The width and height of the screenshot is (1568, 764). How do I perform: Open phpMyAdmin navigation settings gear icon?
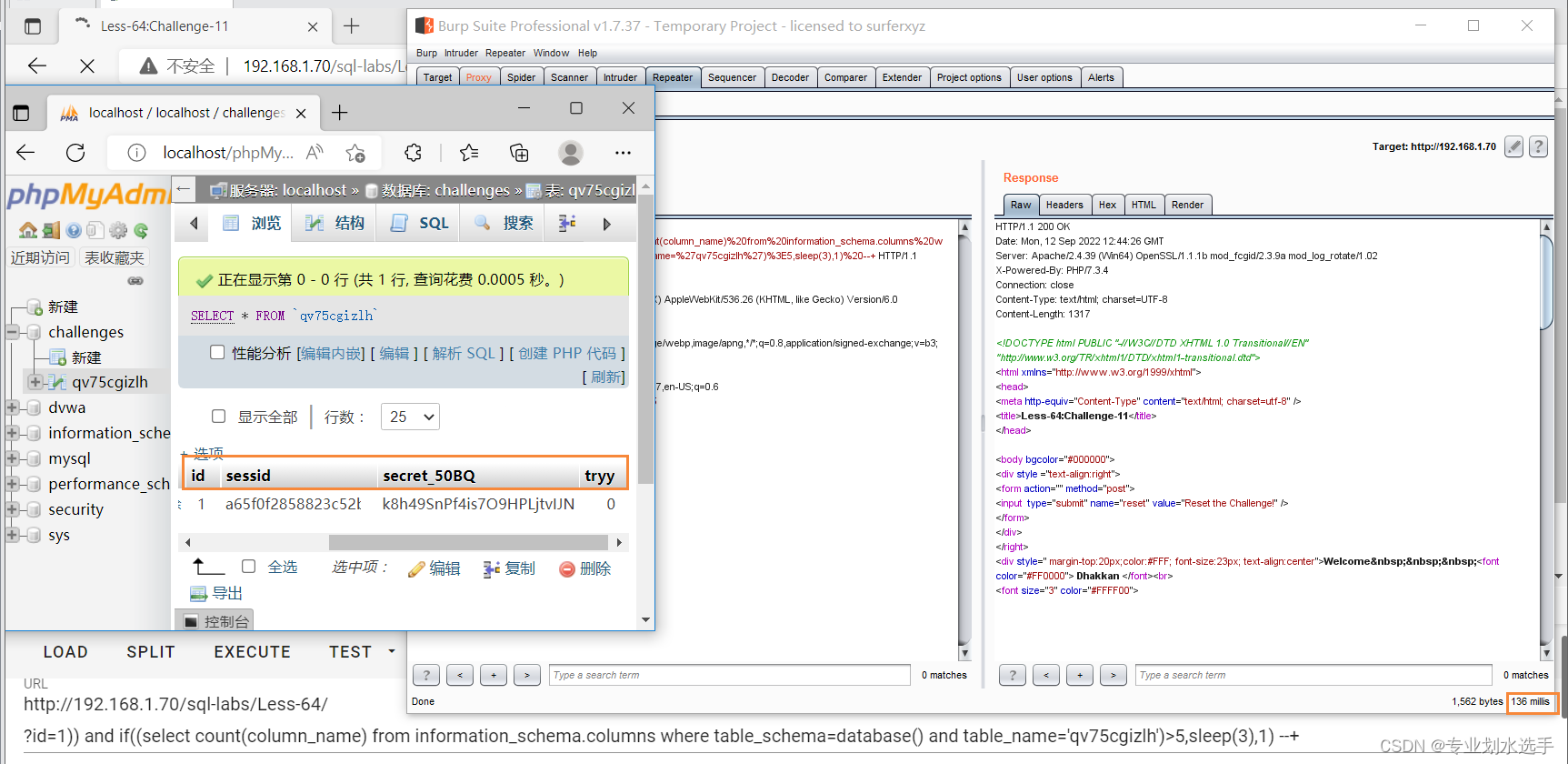pos(118,230)
